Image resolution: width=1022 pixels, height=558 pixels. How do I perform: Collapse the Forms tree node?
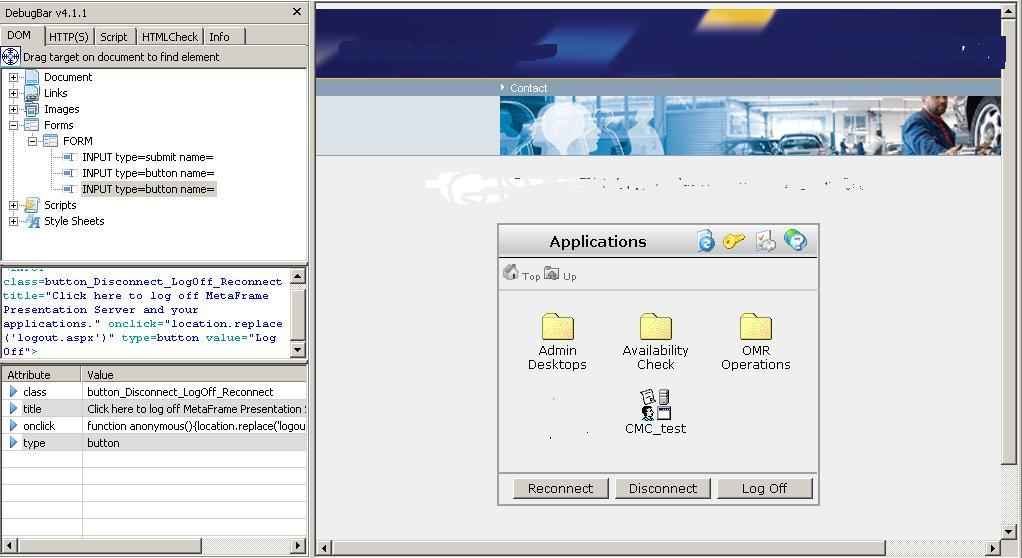click(14, 125)
